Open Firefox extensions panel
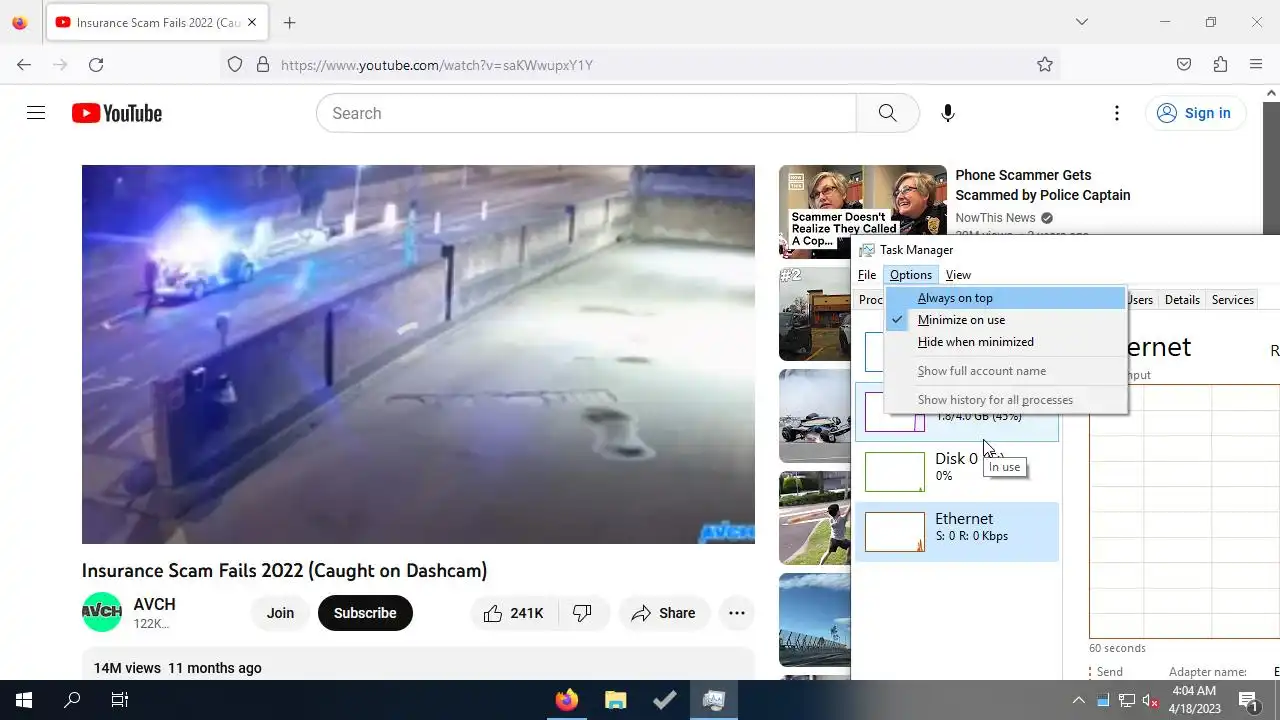The width and height of the screenshot is (1280, 720). click(x=1220, y=64)
